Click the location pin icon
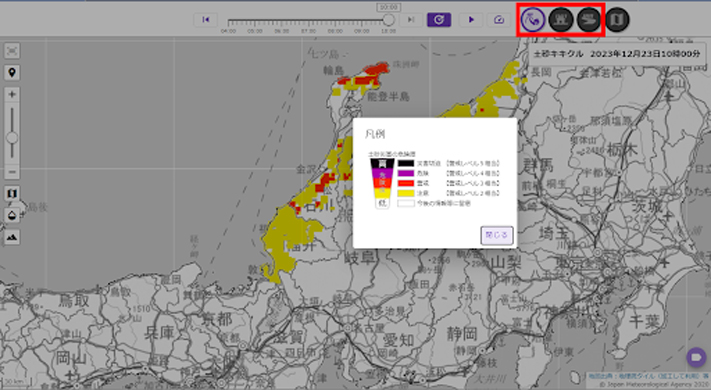Image resolution: width=711 pixels, height=390 pixels. click(x=12, y=73)
